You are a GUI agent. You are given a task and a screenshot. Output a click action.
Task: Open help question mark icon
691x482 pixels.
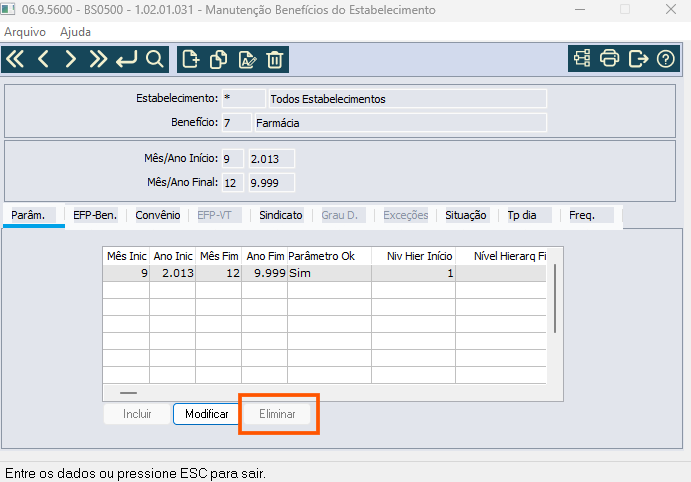click(665, 59)
